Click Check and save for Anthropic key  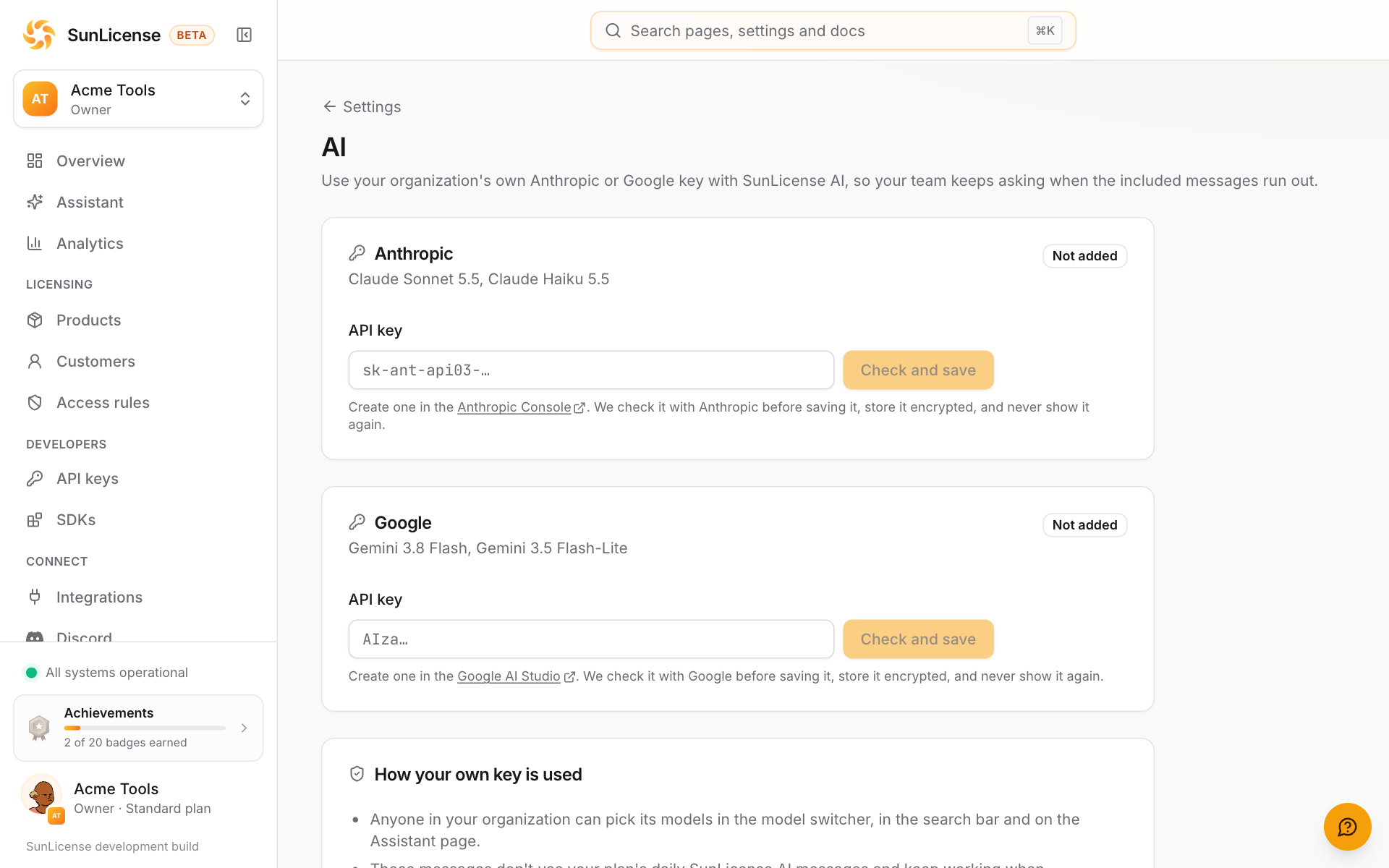[918, 370]
